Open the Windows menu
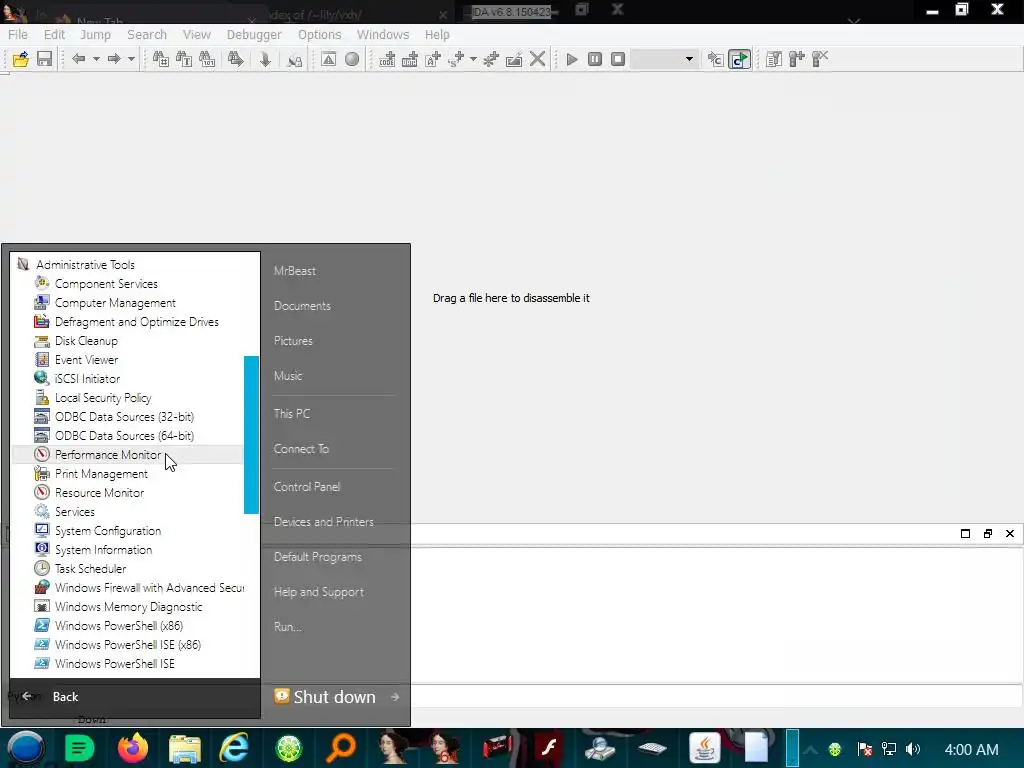The height and width of the screenshot is (768, 1024). click(383, 35)
